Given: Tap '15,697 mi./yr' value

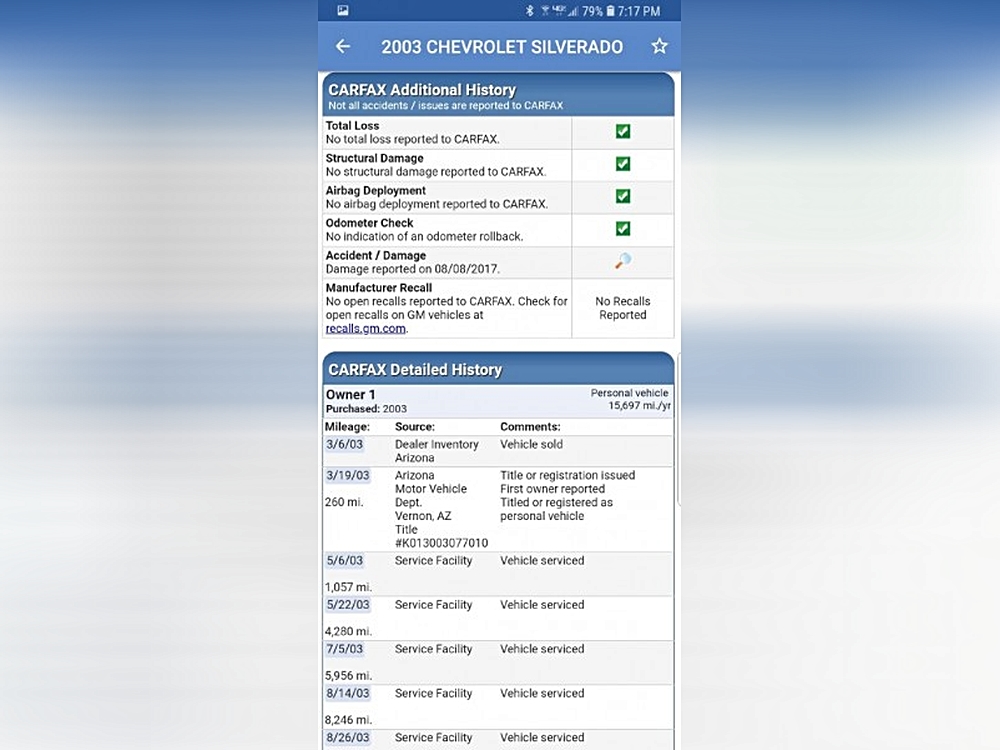Looking at the screenshot, I should (x=639, y=406).
